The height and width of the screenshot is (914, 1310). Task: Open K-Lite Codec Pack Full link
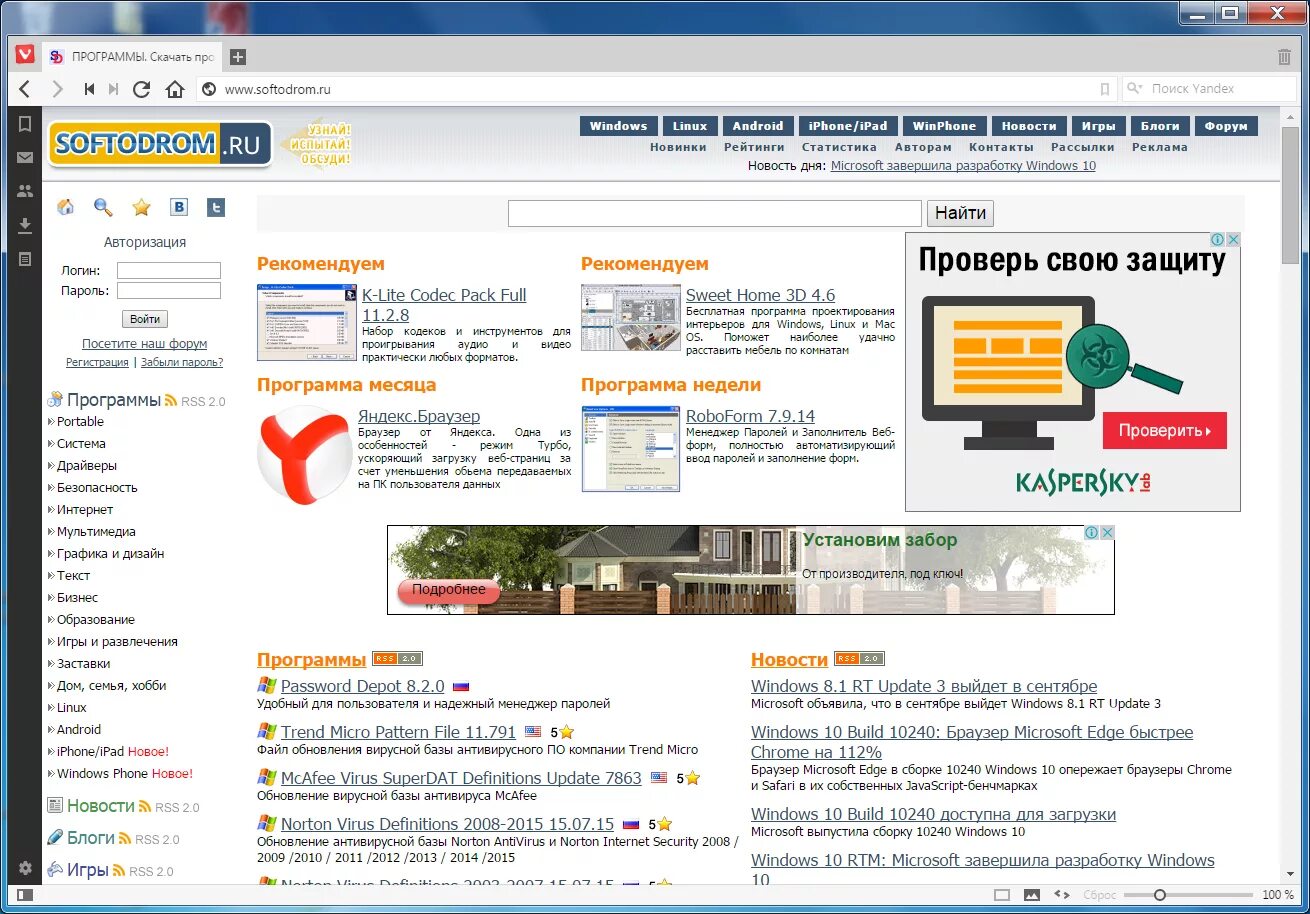444,305
